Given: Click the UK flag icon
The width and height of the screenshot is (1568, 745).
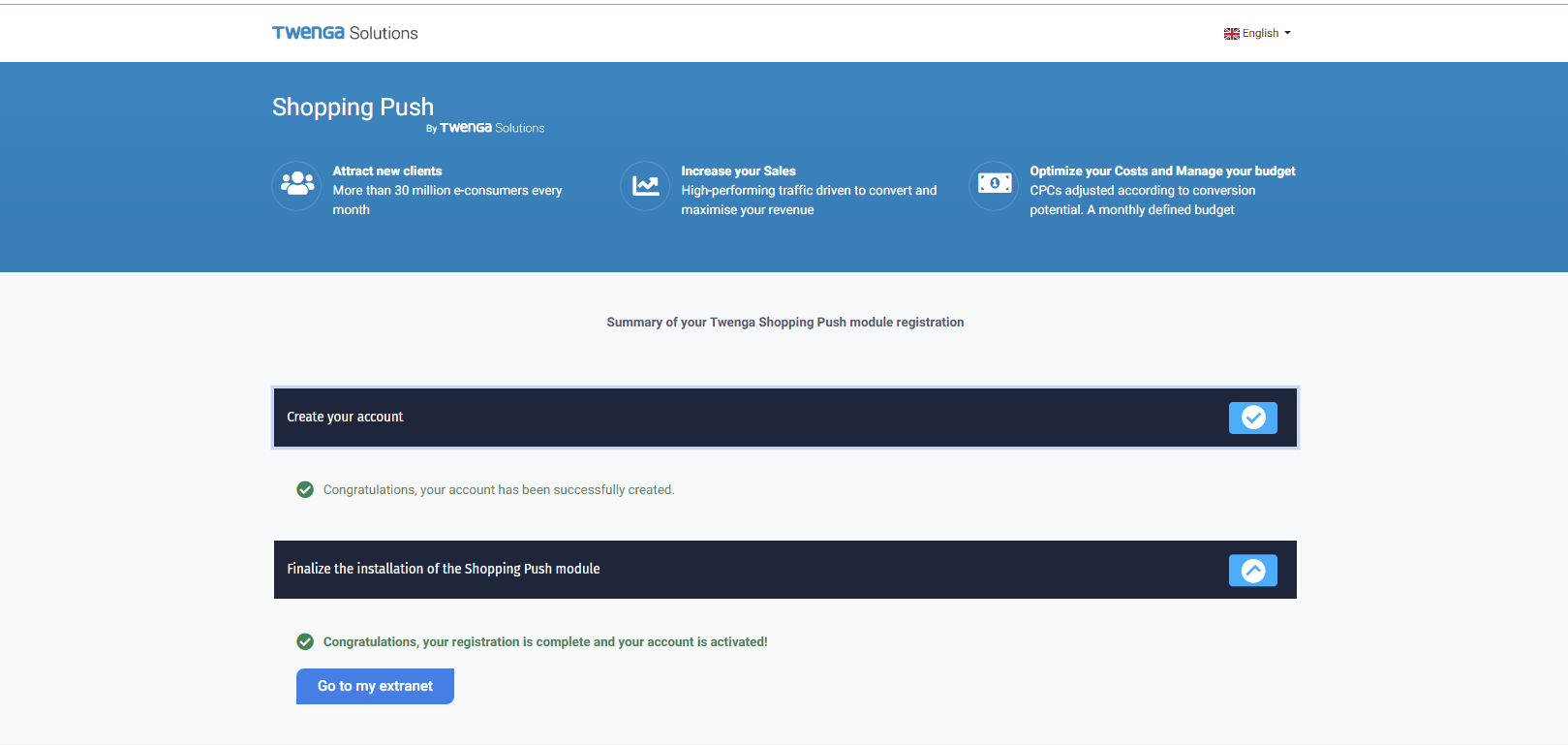Looking at the screenshot, I should (x=1232, y=34).
